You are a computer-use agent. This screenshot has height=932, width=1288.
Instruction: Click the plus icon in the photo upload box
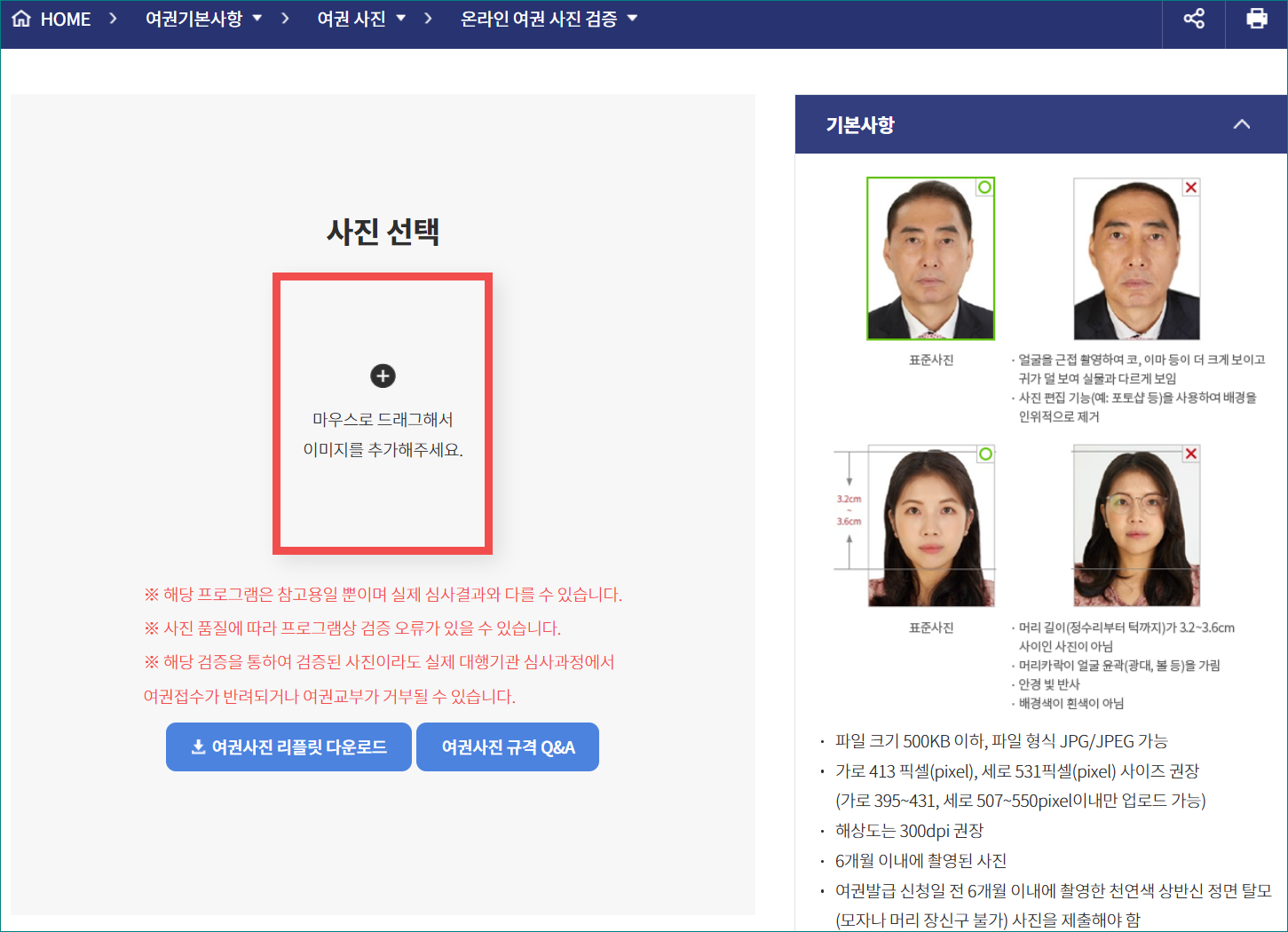tap(383, 375)
